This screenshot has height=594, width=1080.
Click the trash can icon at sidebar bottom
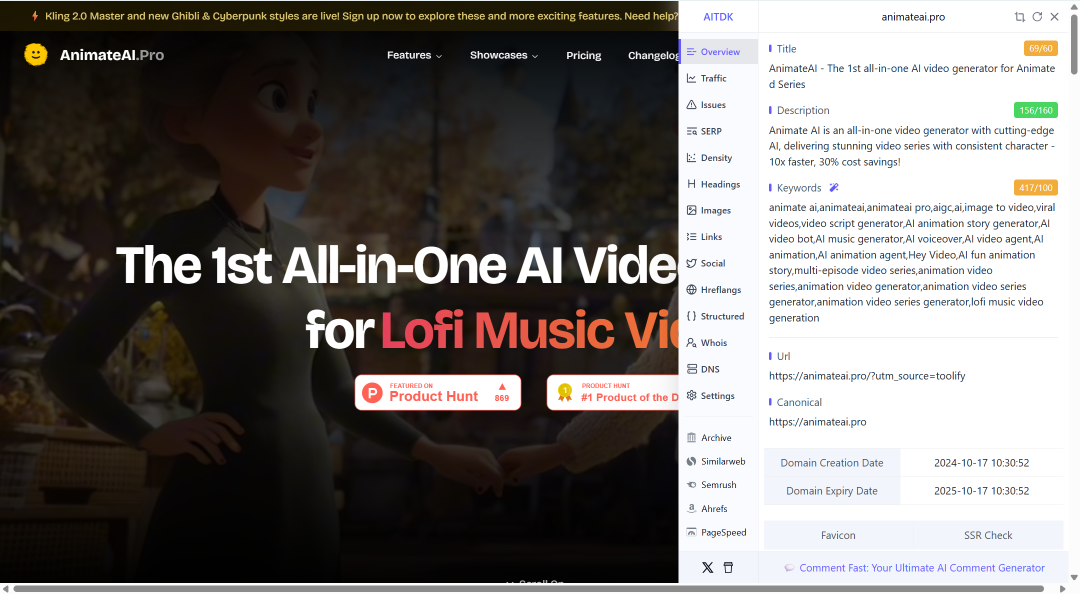[728, 568]
